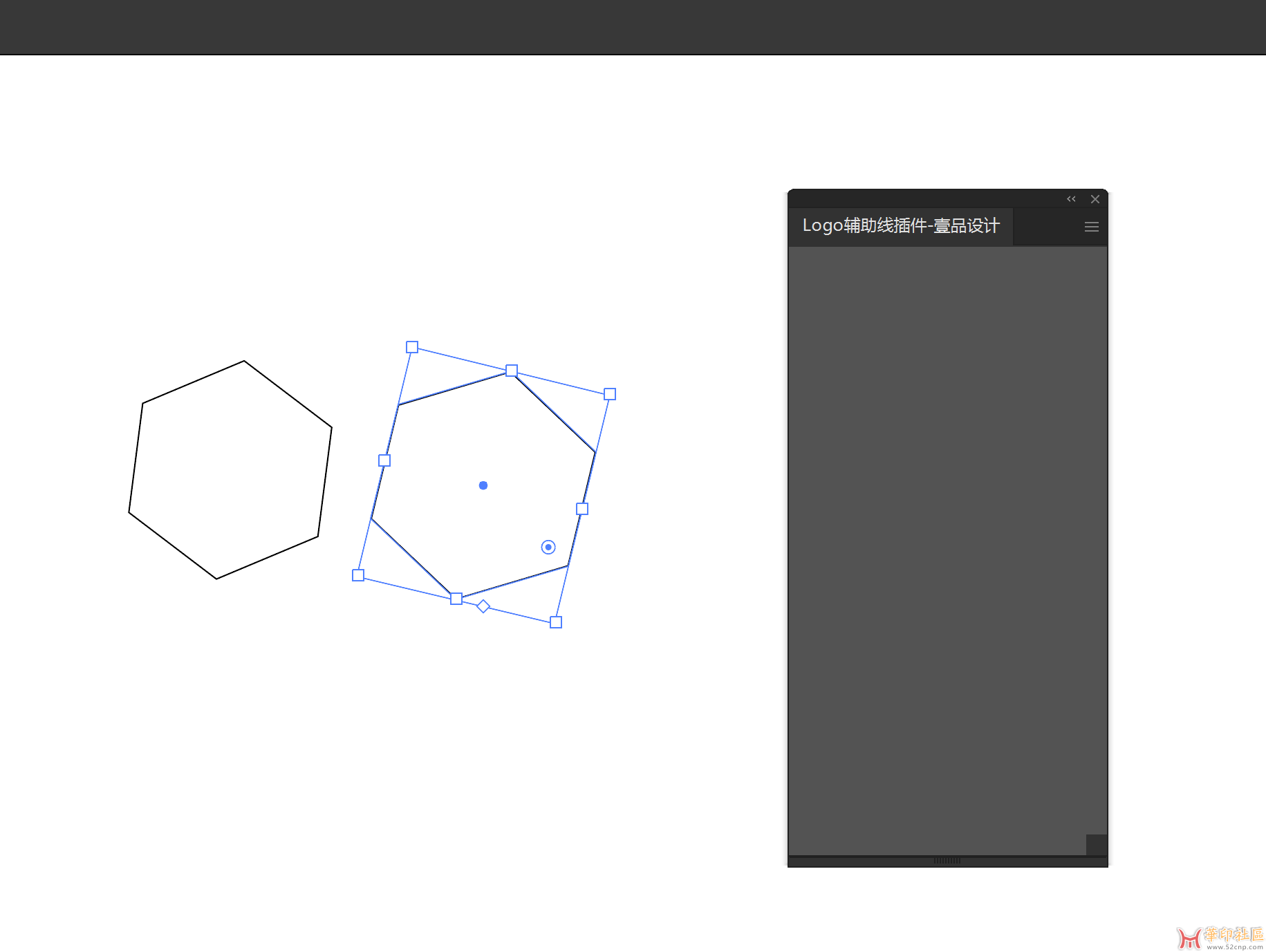Click the corner radius circular widget inside hexagon

click(548, 548)
